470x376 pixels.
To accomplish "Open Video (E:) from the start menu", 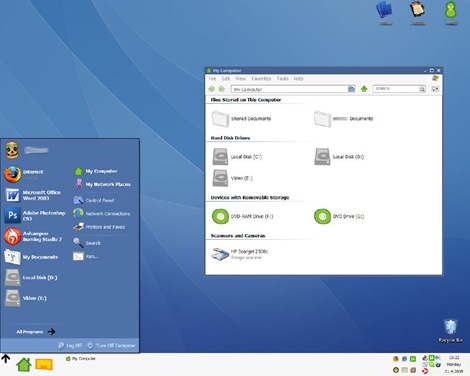I will pyautogui.click(x=26, y=298).
